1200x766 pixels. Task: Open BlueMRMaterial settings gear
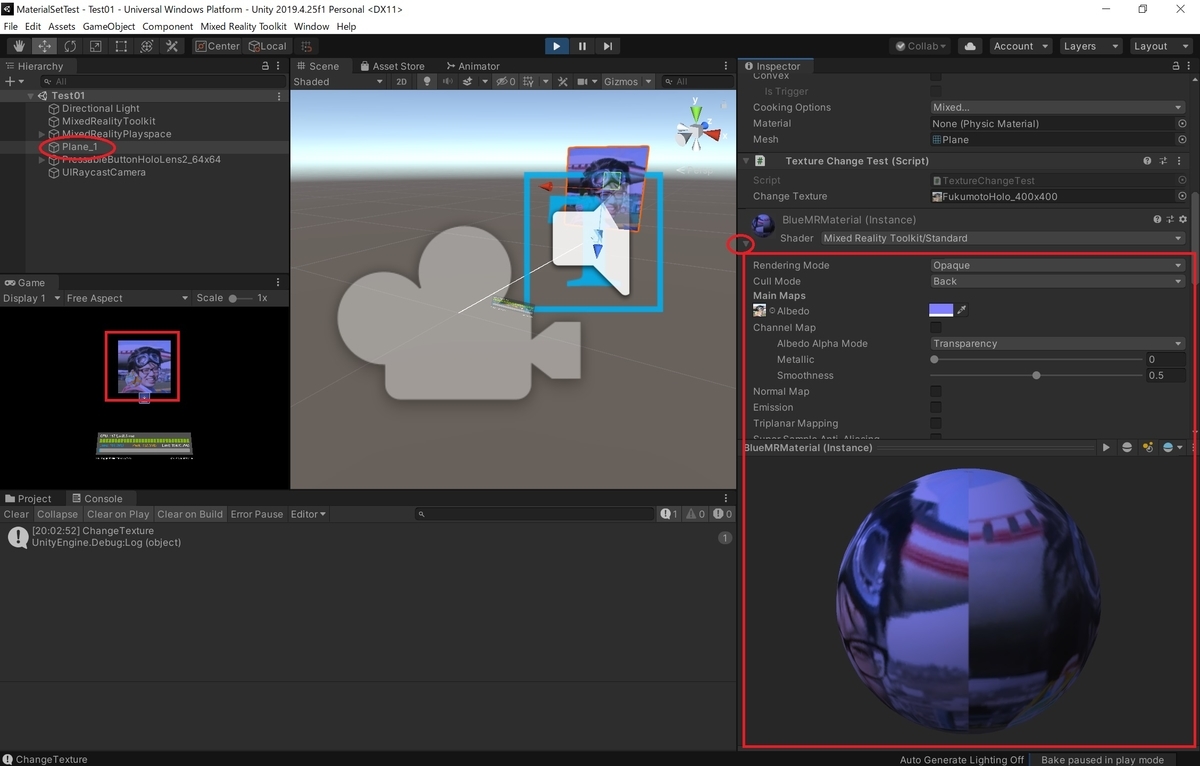tap(1183, 219)
